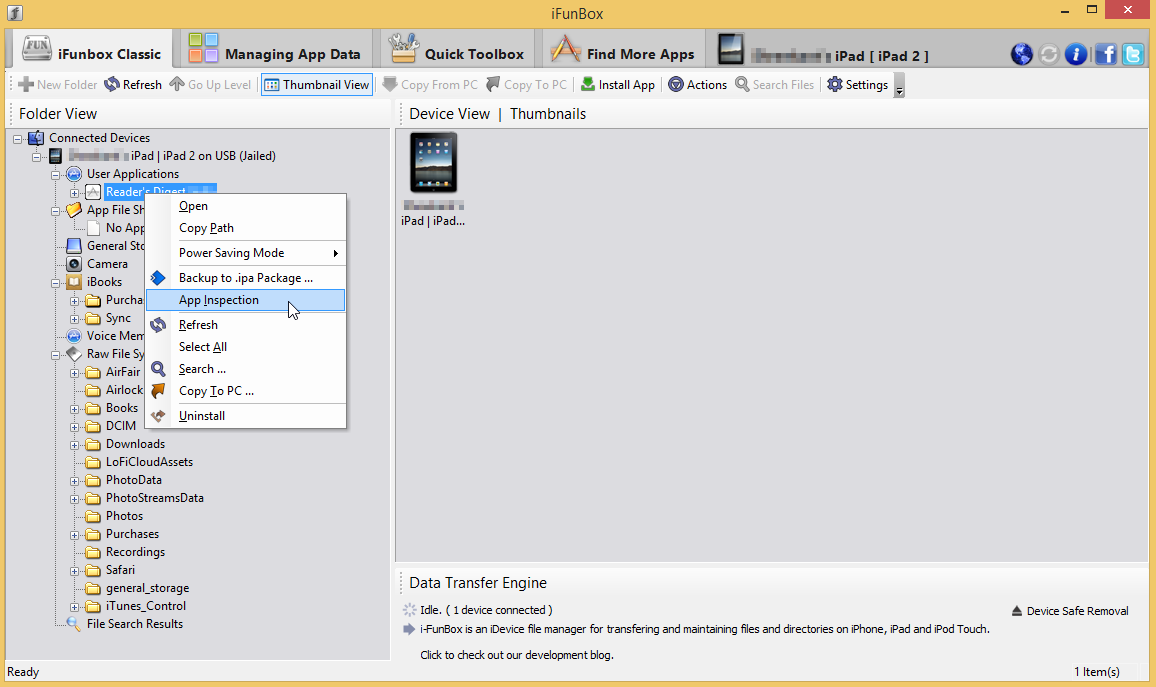Click Copy To PC in toolbar
Screen dimensions: 1156x687
tap(526, 85)
